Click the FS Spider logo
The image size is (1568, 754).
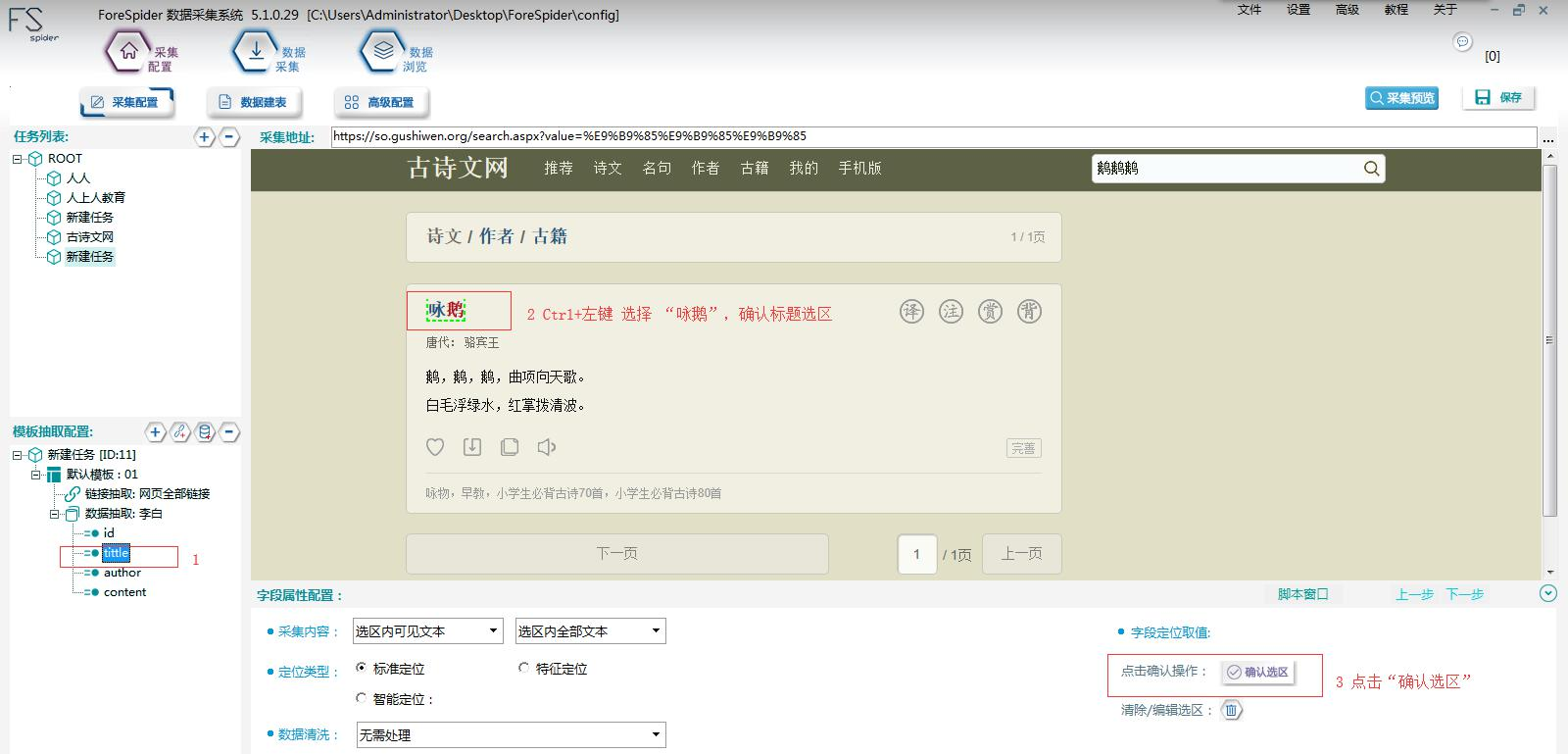33,25
